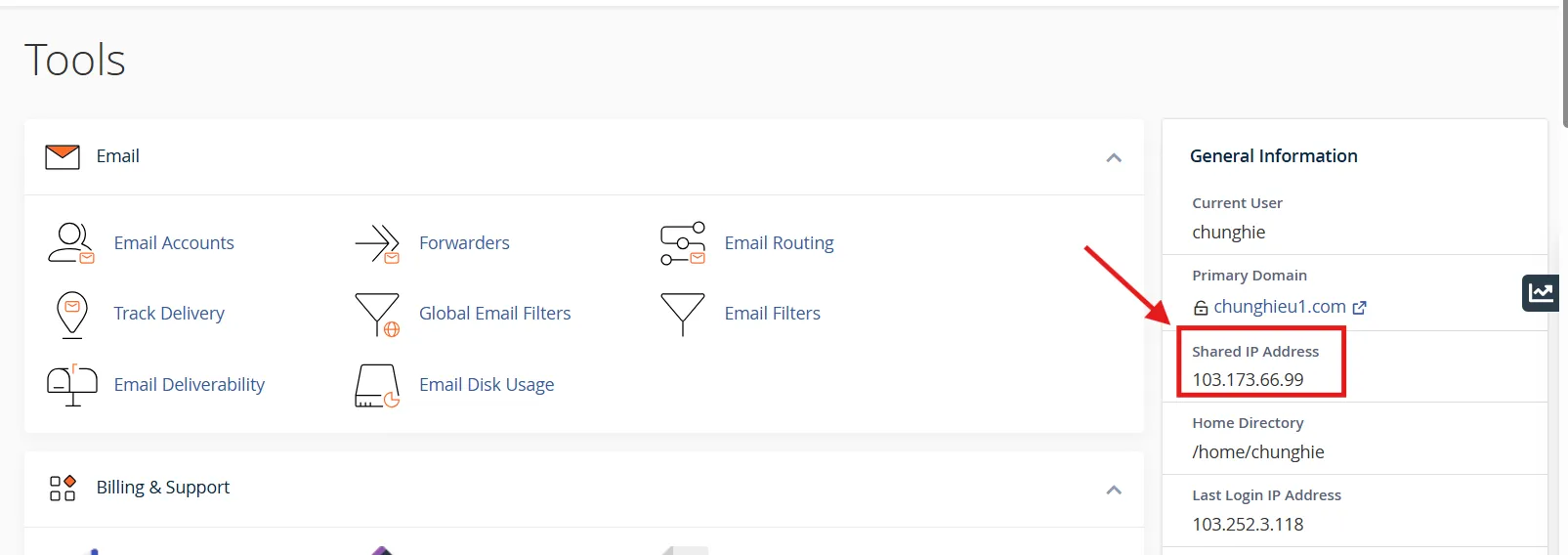This screenshot has width=1568, height=555.
Task: Click the Shared IP Address value 103.173.66.99
Action: click(x=1248, y=380)
